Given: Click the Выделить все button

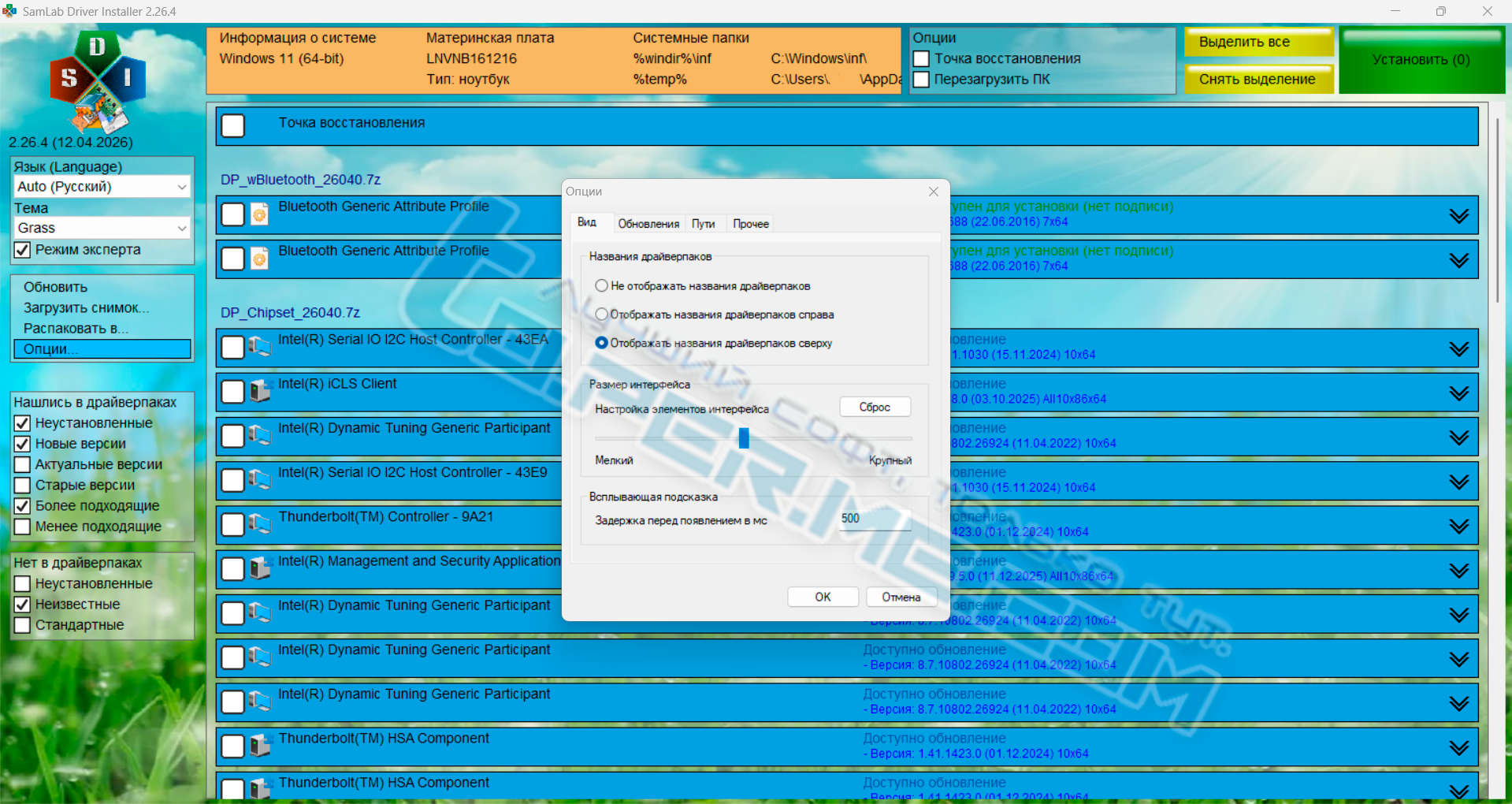Looking at the screenshot, I should pos(1258,43).
